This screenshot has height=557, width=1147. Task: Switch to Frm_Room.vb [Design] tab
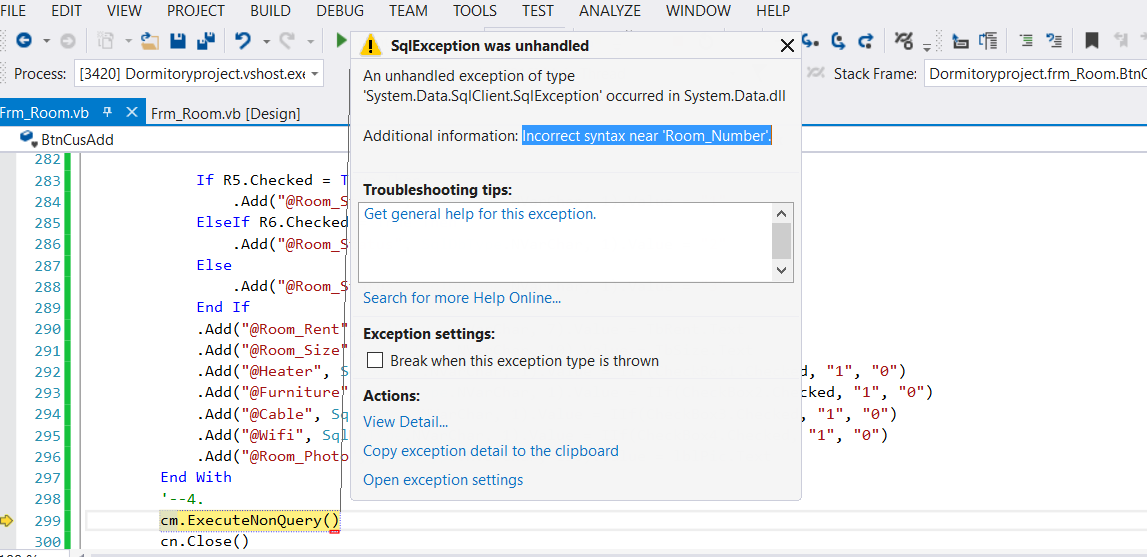coord(225,113)
